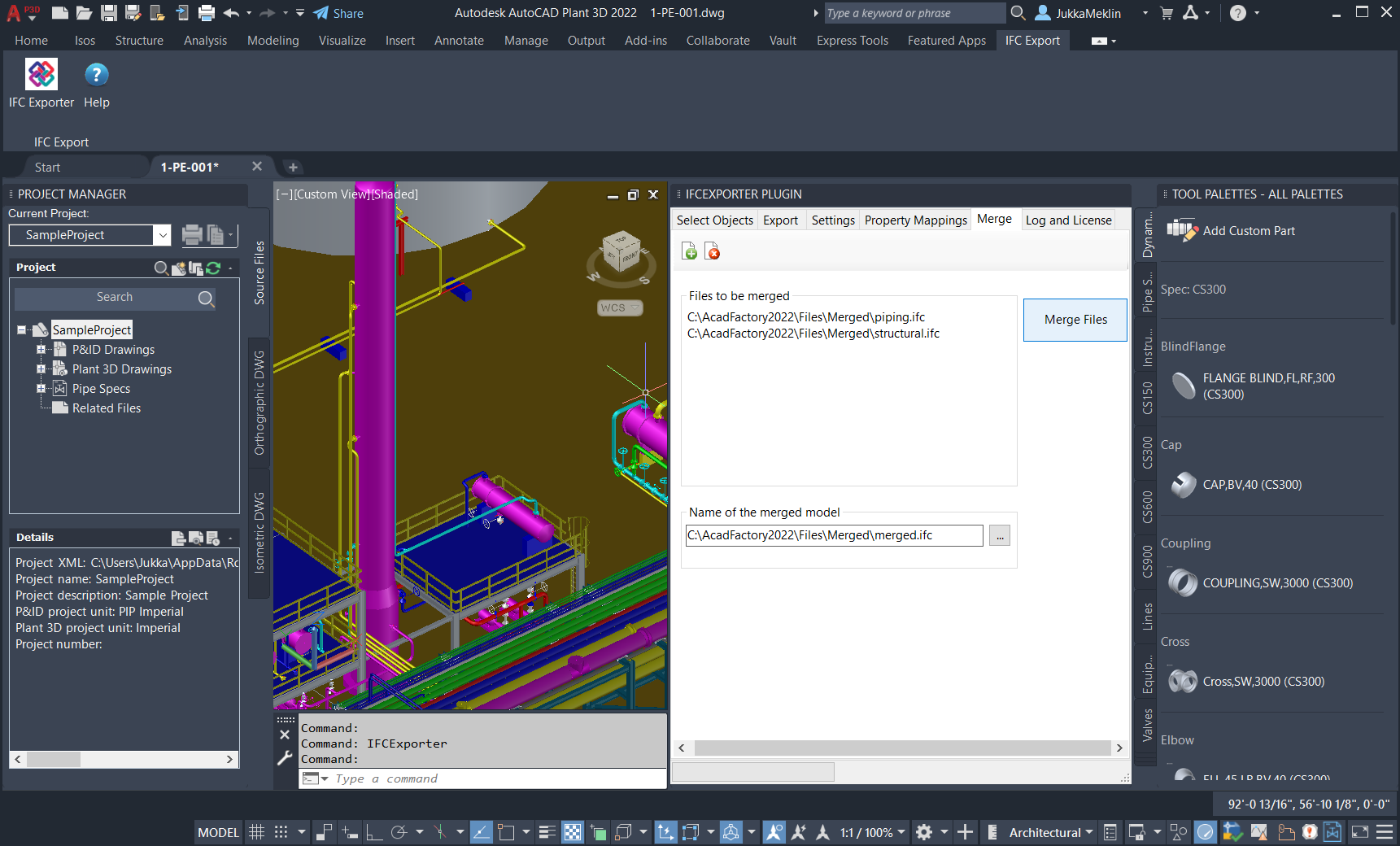Open the Customization hamburger menu in status bar
Screen dimensions: 1400x846
point(1384,832)
